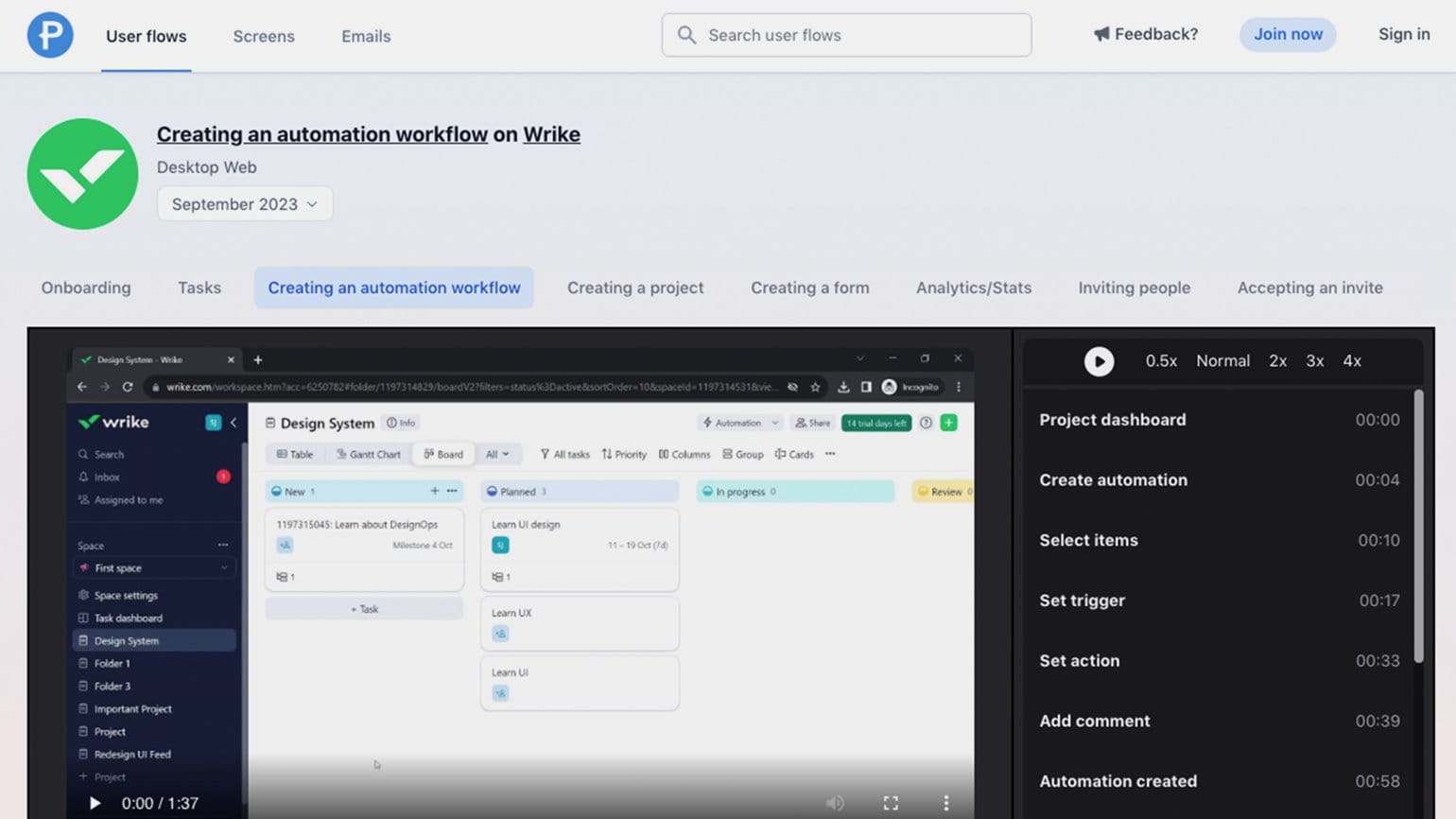Click Design System in the video sidebar

point(154,640)
